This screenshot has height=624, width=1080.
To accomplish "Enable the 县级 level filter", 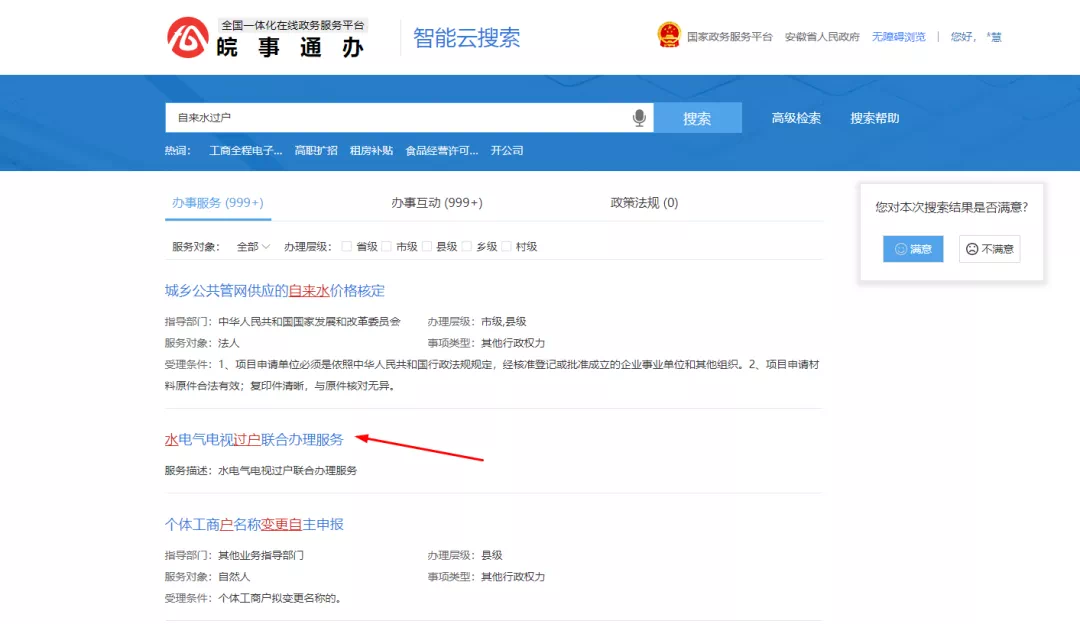I will [x=427, y=246].
